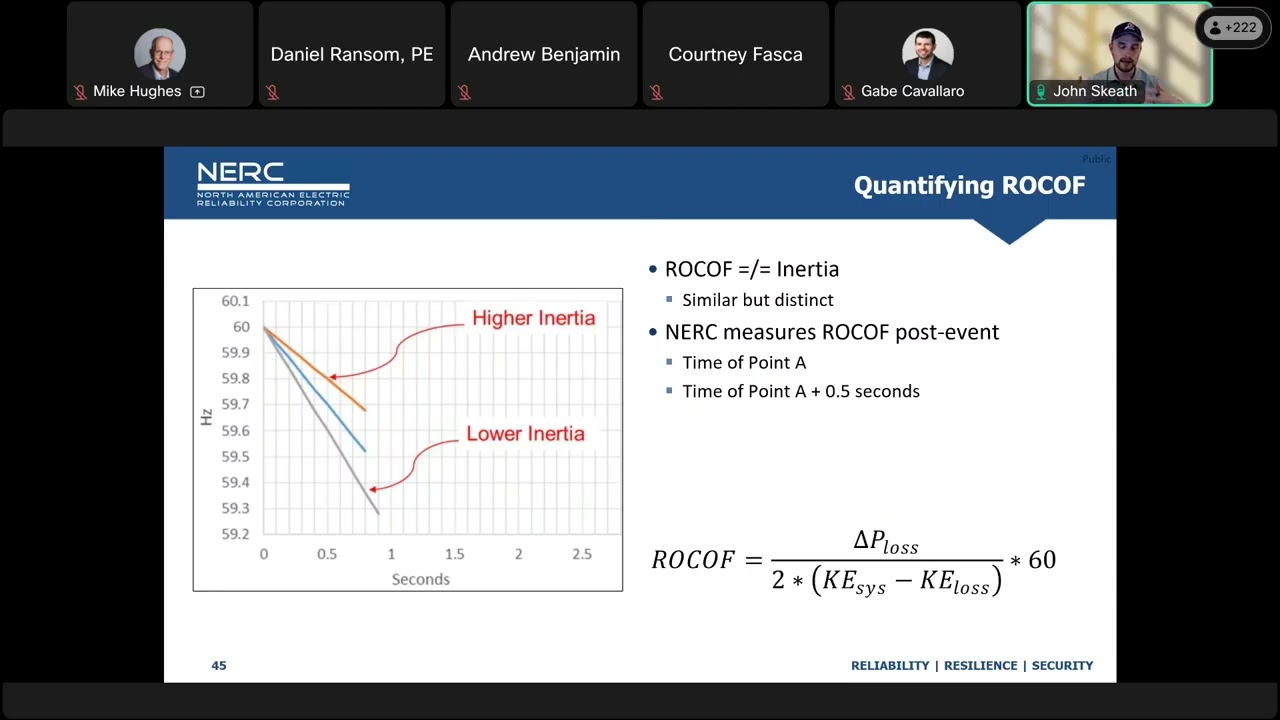Click the Similar but distinct sub-bullet

(x=758, y=300)
